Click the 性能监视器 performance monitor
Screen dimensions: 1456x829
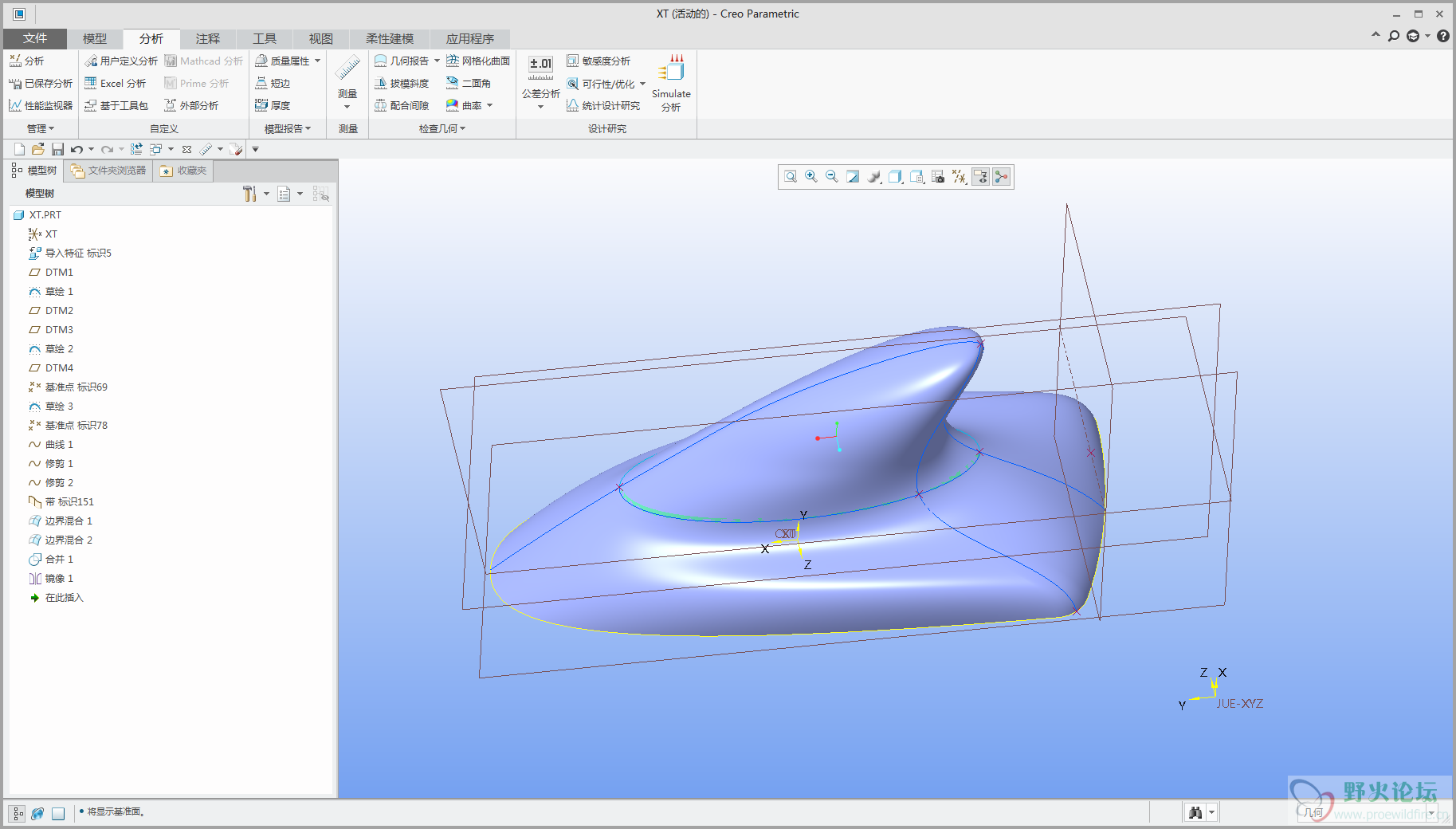[41, 105]
